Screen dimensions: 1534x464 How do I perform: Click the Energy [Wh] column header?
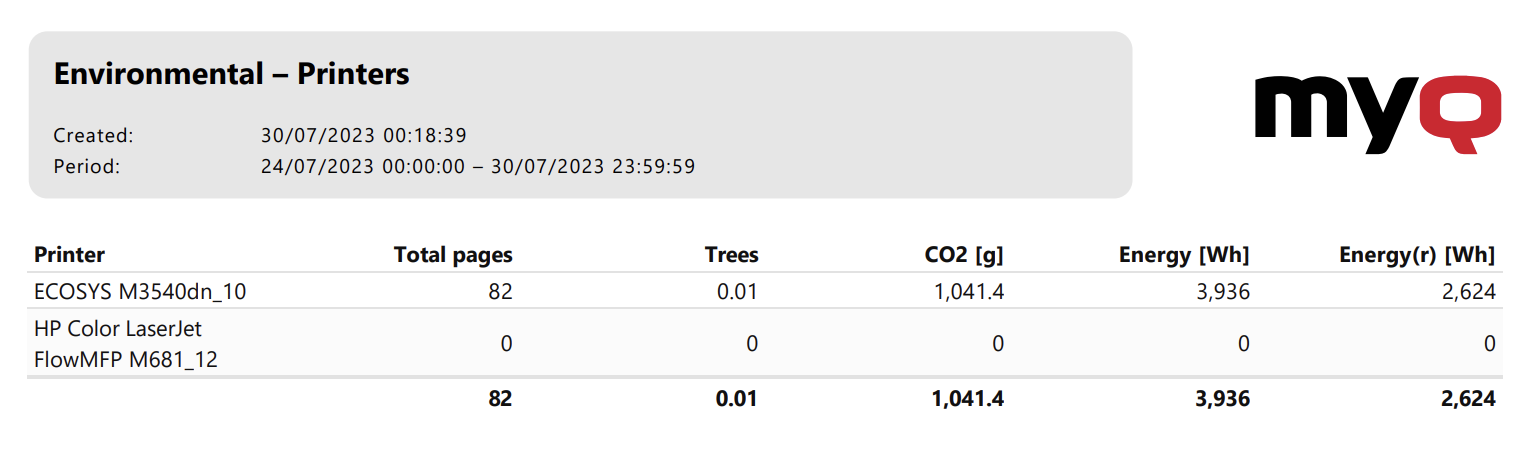1184,255
